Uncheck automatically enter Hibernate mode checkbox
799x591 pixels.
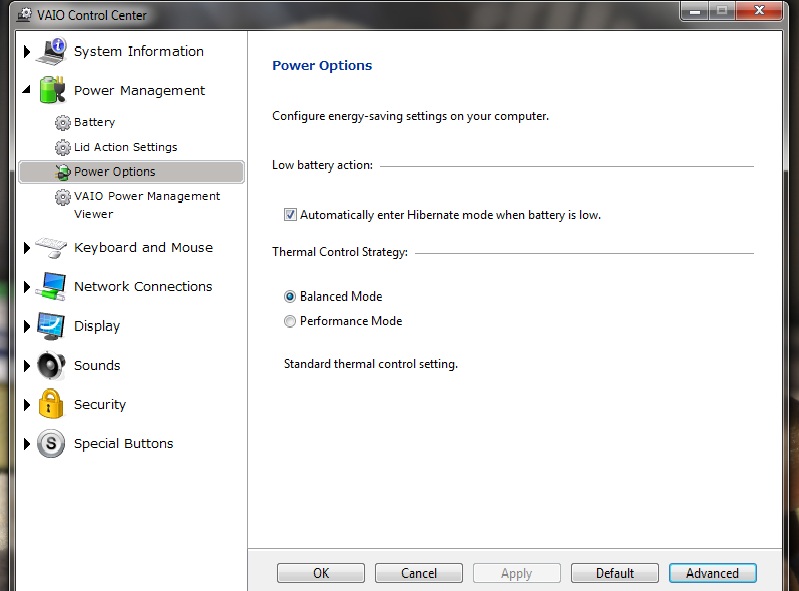(x=290, y=214)
